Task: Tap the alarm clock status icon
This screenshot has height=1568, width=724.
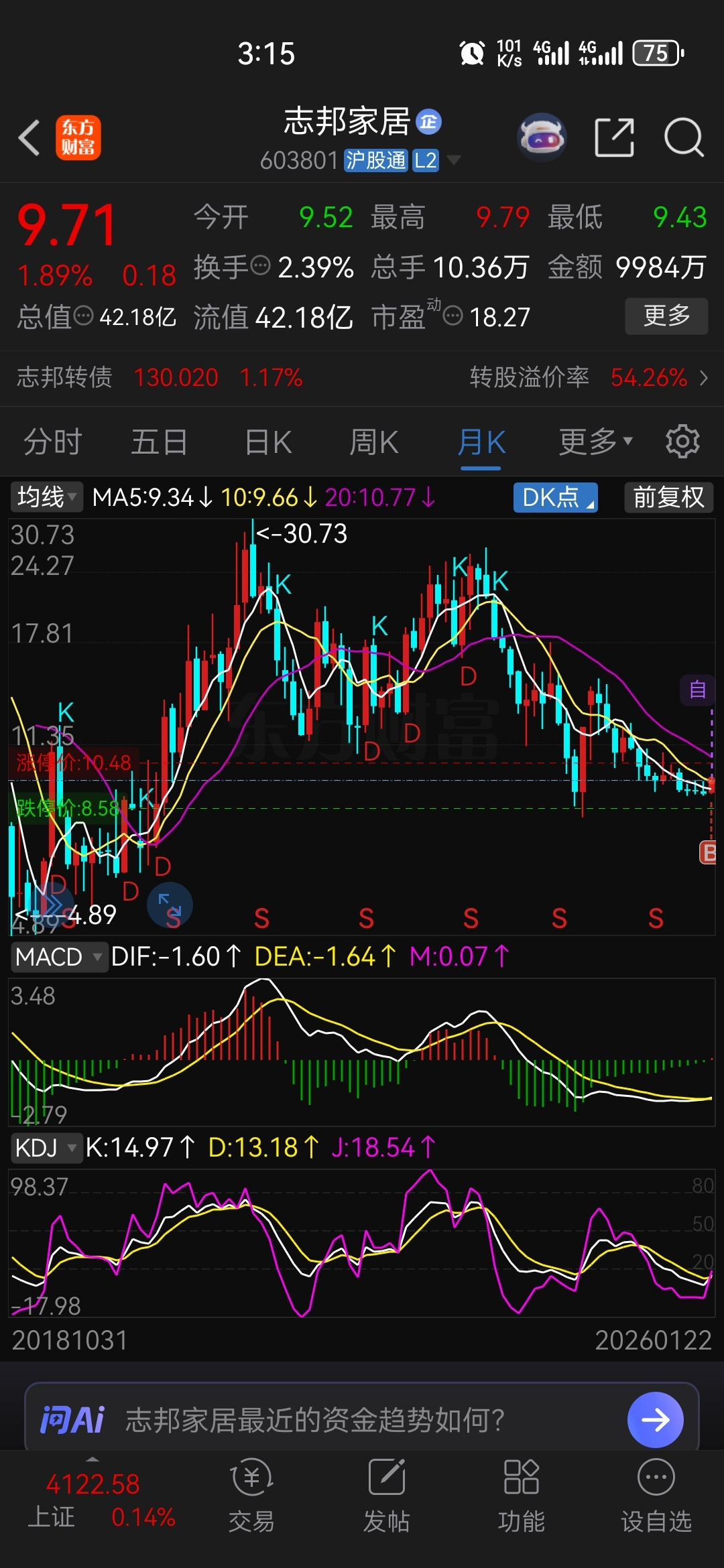Action: [x=472, y=53]
